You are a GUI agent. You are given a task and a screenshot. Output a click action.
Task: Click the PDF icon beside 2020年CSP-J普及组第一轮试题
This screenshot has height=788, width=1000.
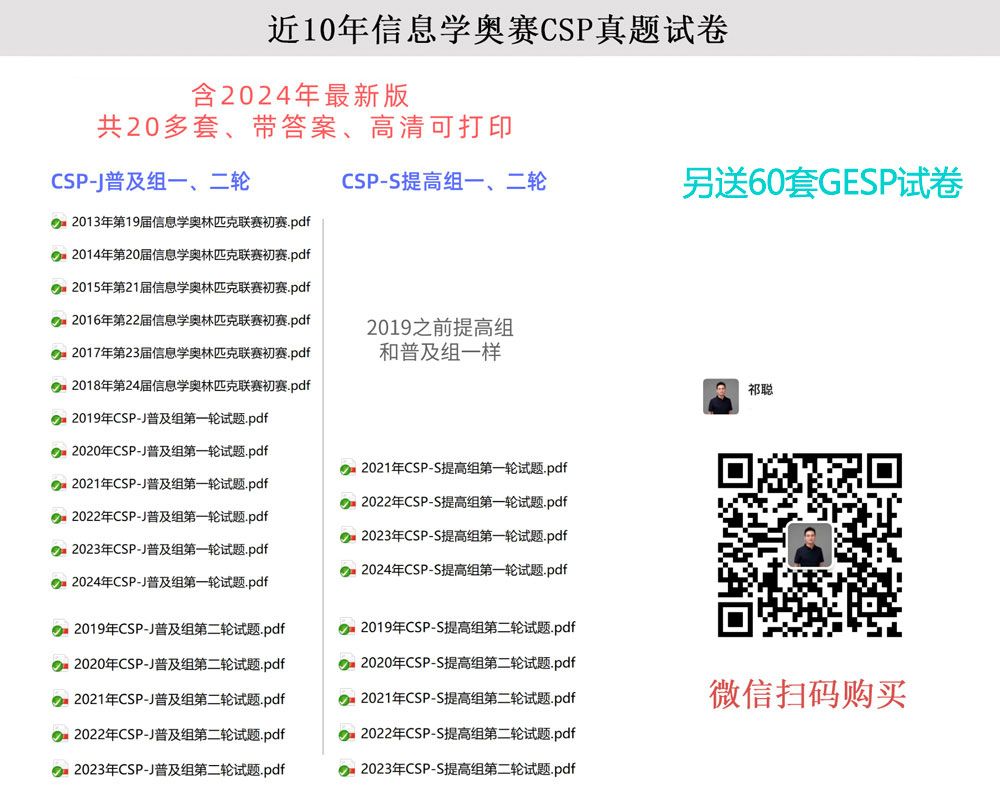pos(59,451)
